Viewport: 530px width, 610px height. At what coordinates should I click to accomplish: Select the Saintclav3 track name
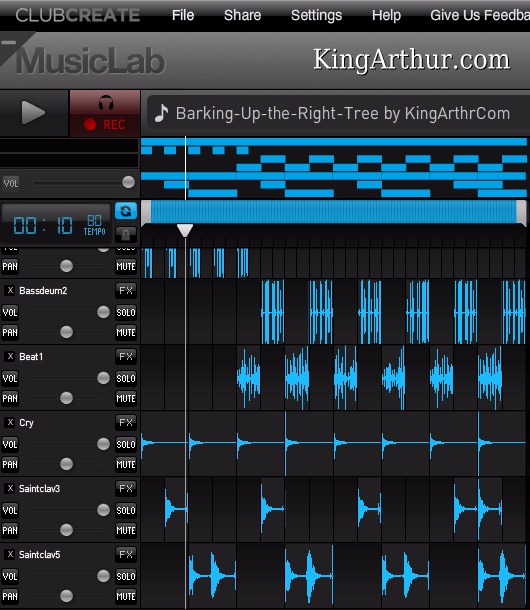coord(40,489)
